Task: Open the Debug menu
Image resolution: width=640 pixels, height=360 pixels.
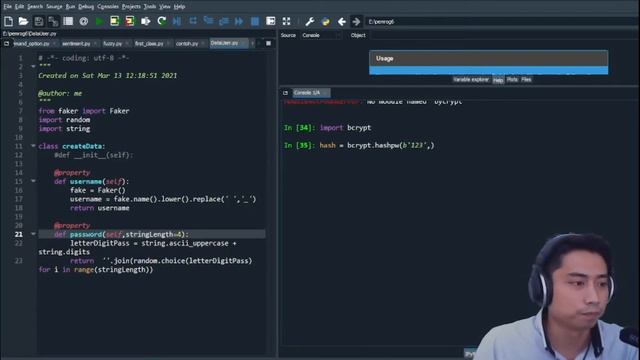Action: [86, 7]
